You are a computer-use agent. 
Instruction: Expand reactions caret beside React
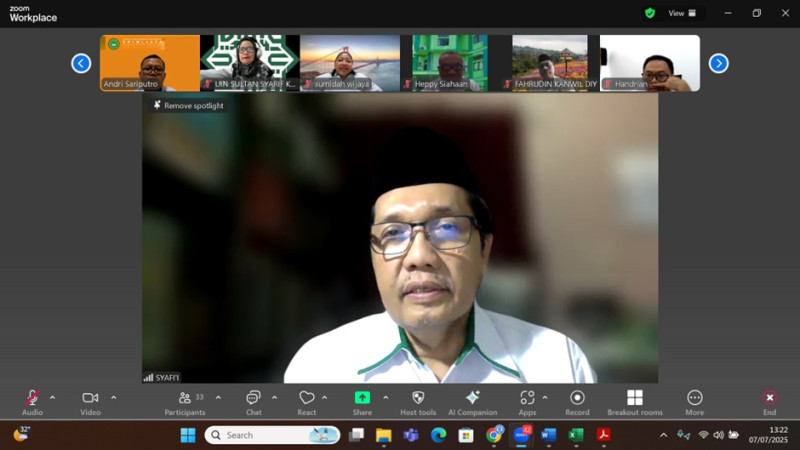pos(324,397)
